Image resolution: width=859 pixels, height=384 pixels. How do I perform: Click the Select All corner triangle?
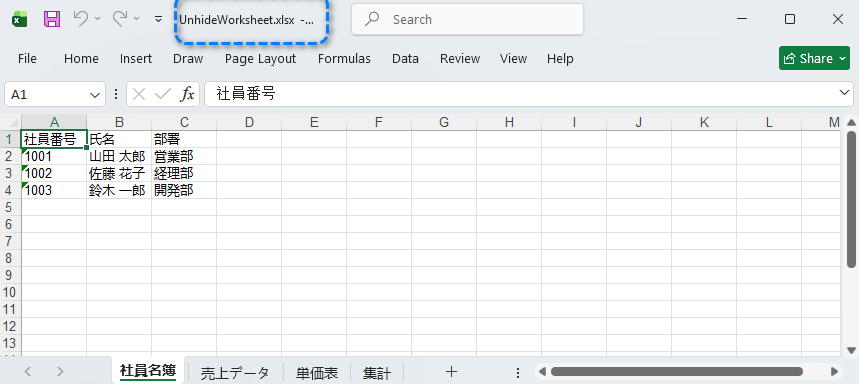10,122
